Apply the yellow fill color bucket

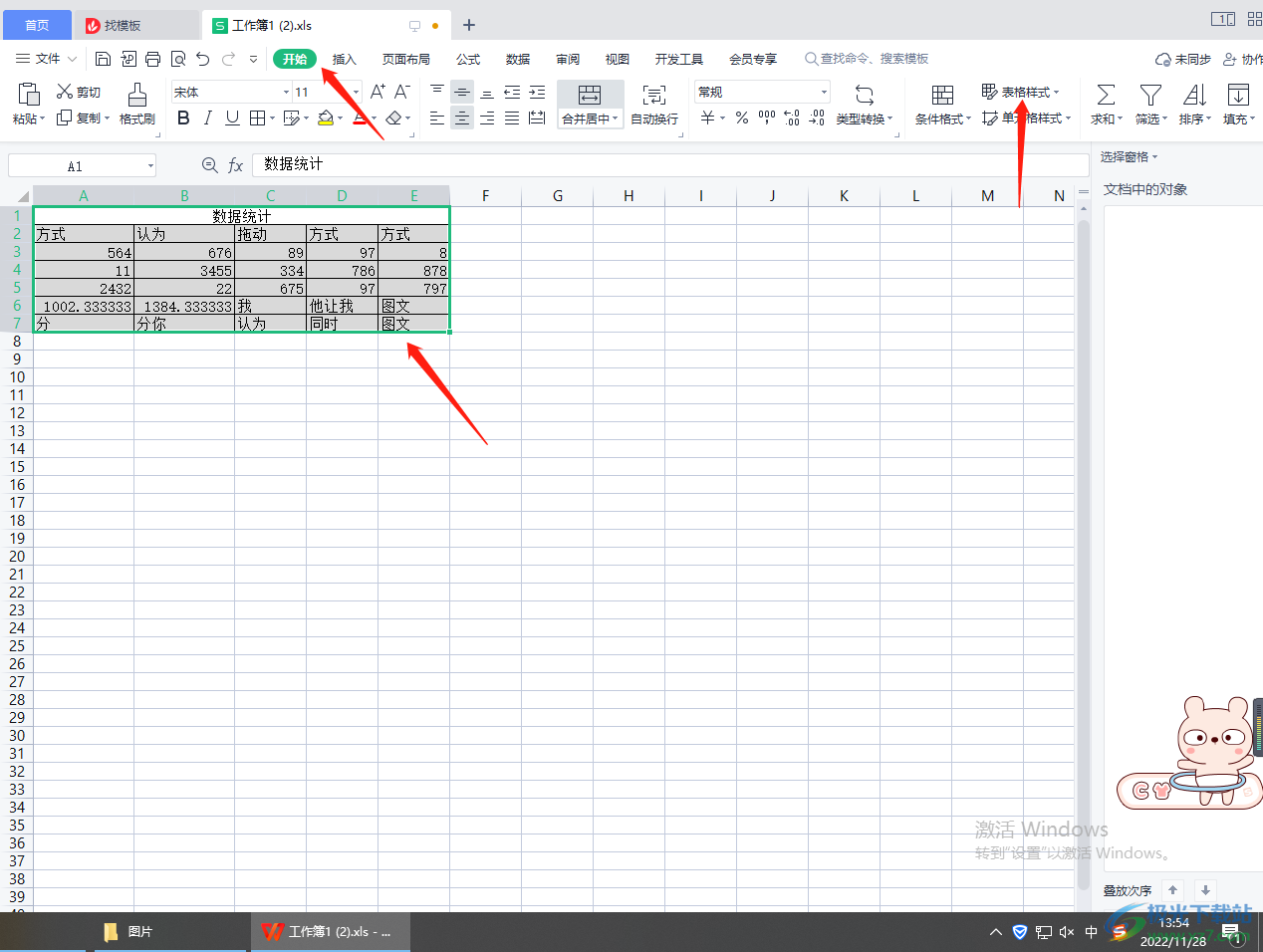[x=326, y=118]
